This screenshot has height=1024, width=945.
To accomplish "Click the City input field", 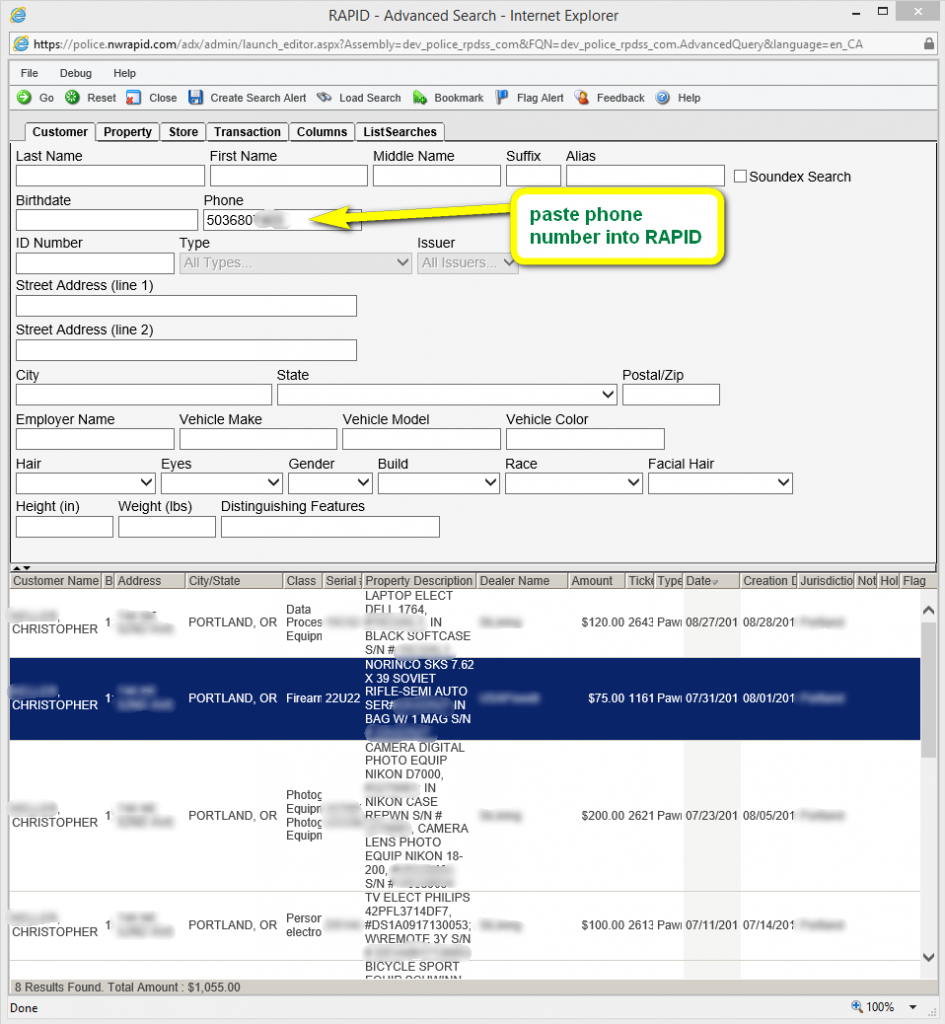I will pyautogui.click(x=144, y=394).
